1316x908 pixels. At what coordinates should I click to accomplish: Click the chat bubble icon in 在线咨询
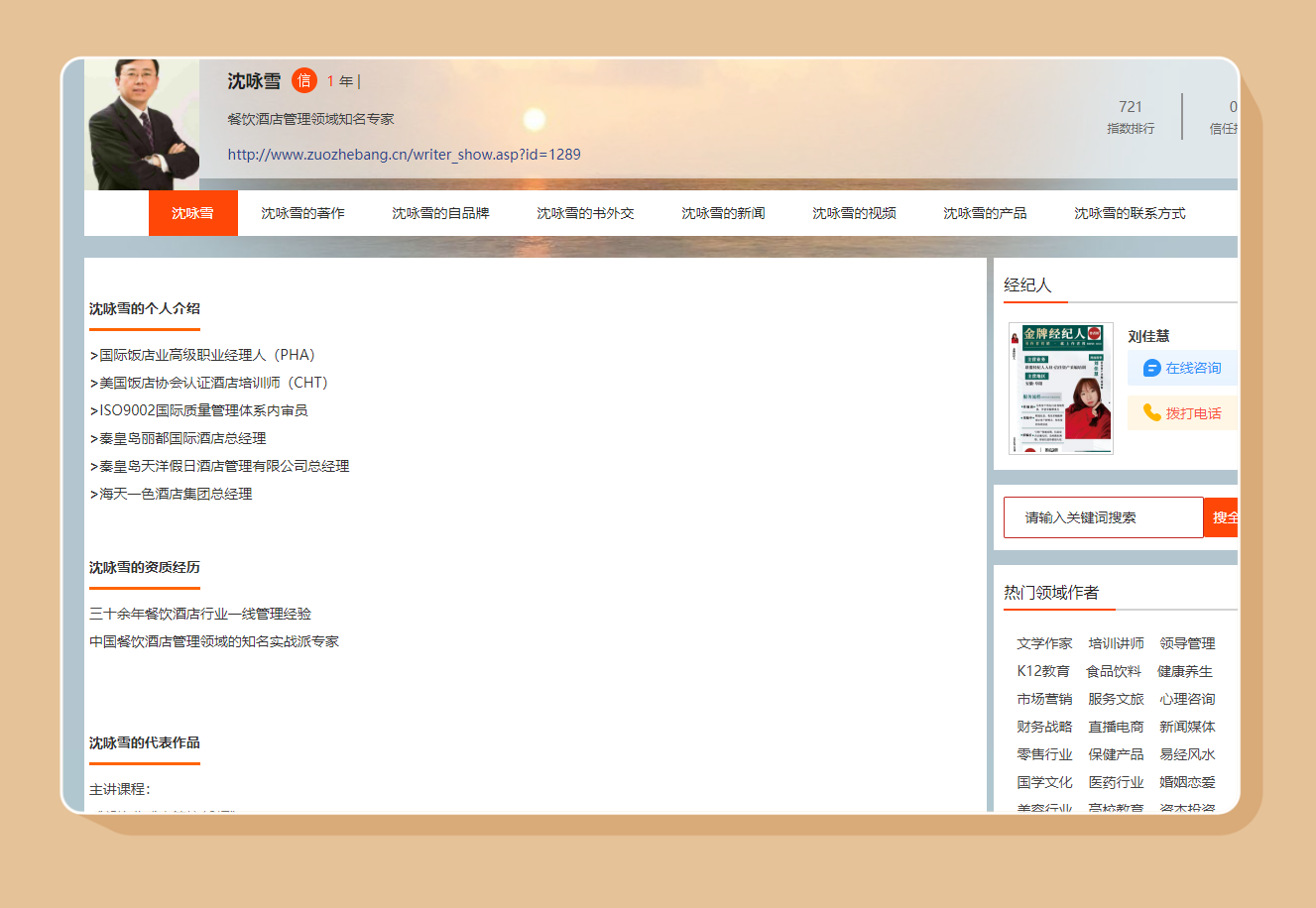coord(1151,368)
